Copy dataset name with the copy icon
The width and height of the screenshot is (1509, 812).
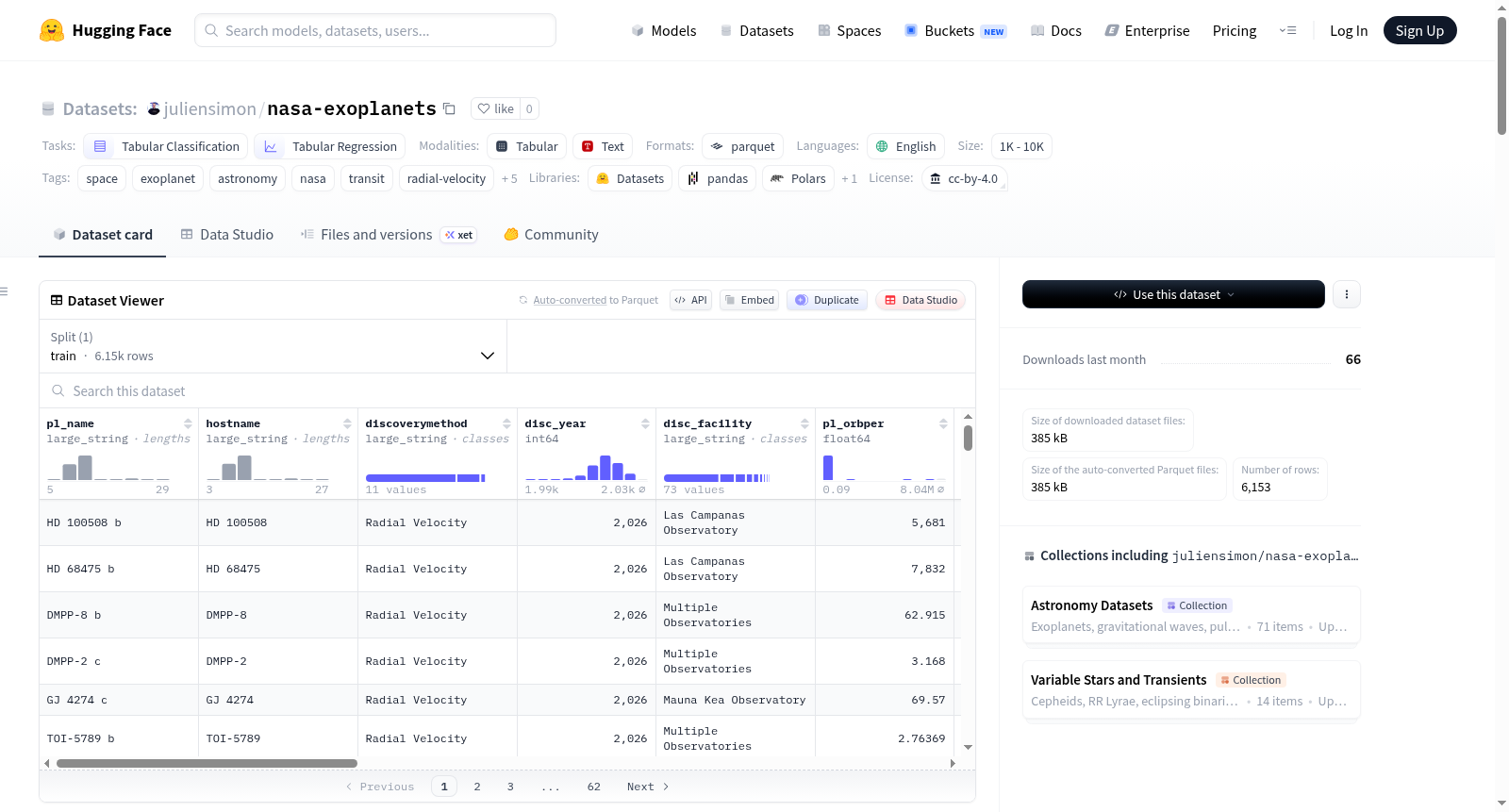pos(450,108)
